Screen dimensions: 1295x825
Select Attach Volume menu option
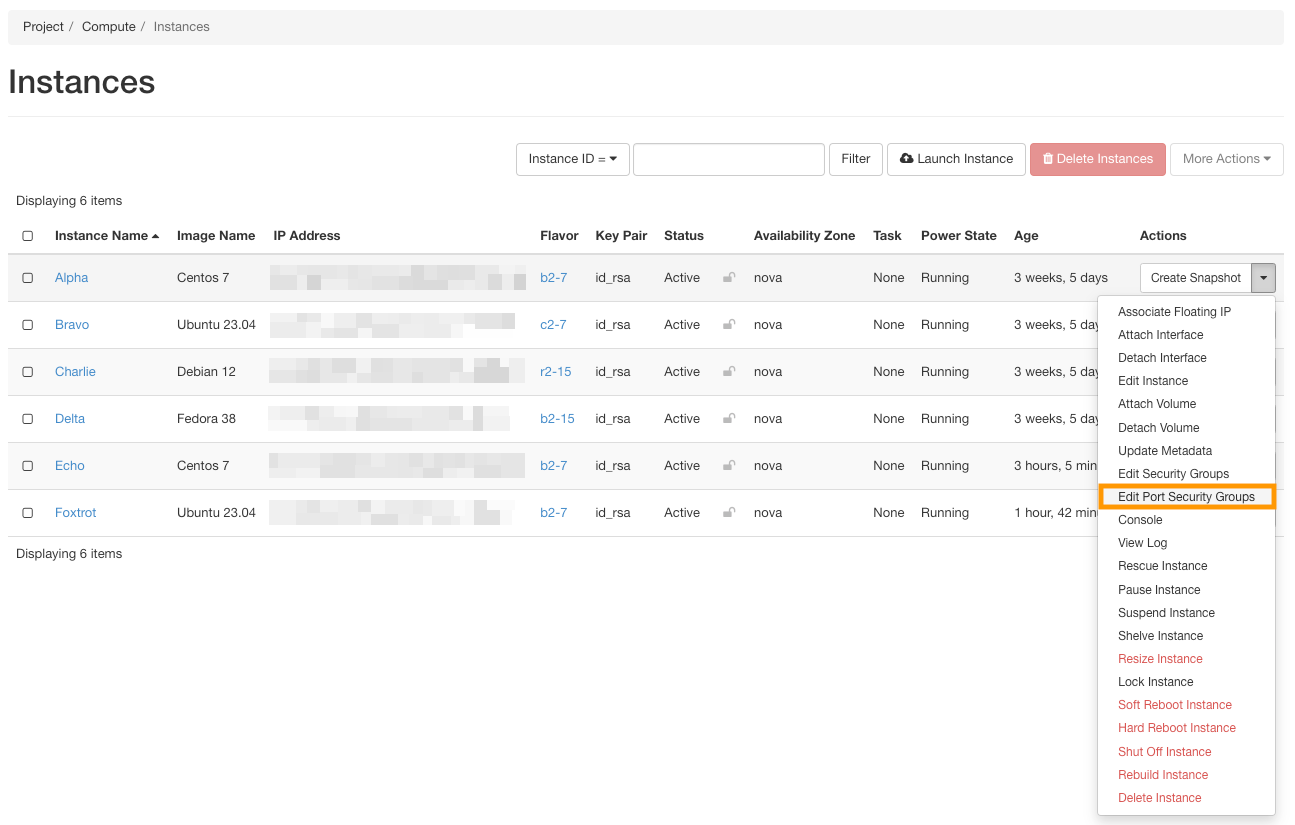[x=1157, y=404]
